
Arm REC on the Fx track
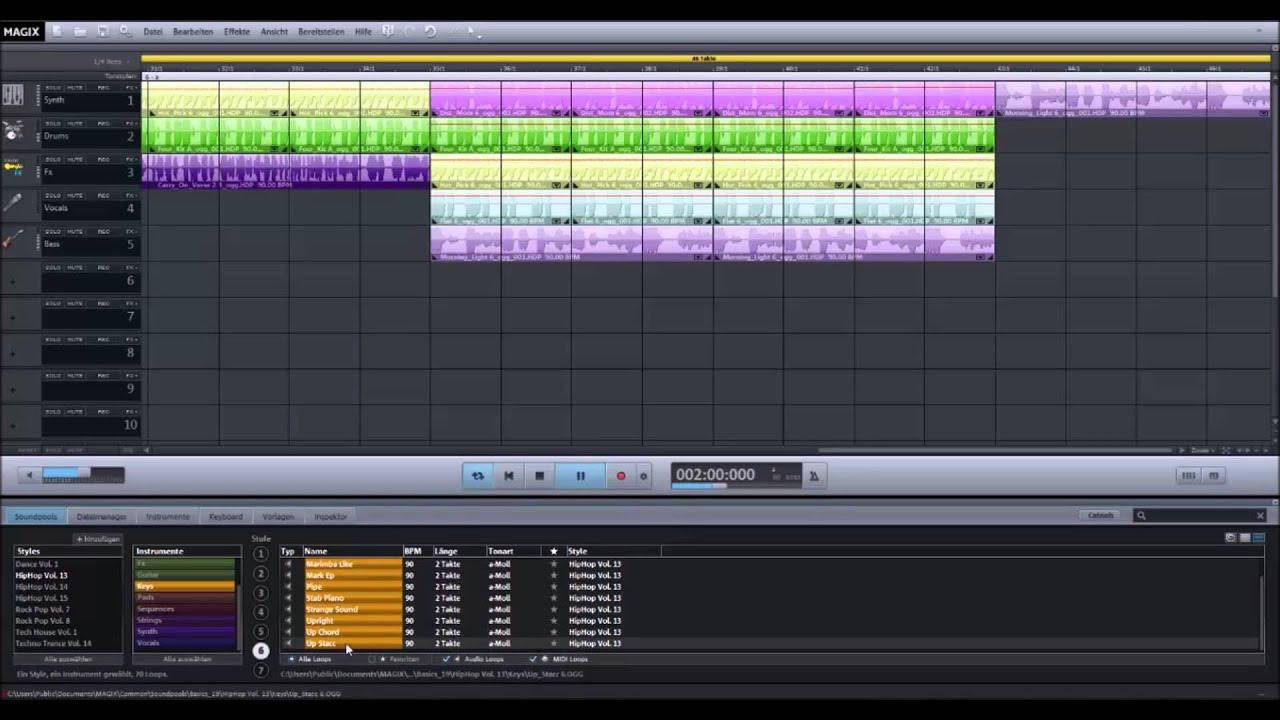[103, 160]
